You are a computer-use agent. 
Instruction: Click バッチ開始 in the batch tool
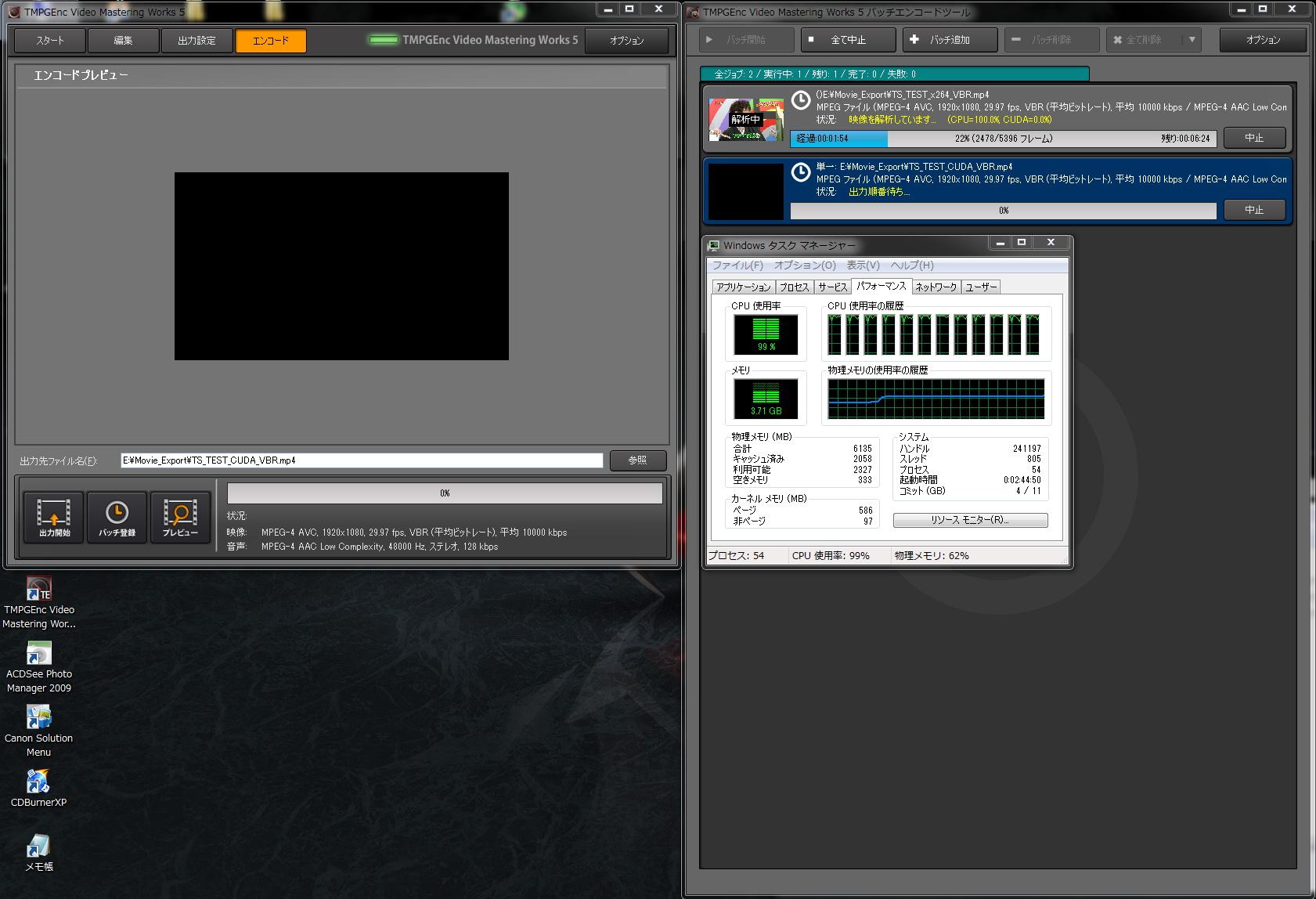coord(746,39)
